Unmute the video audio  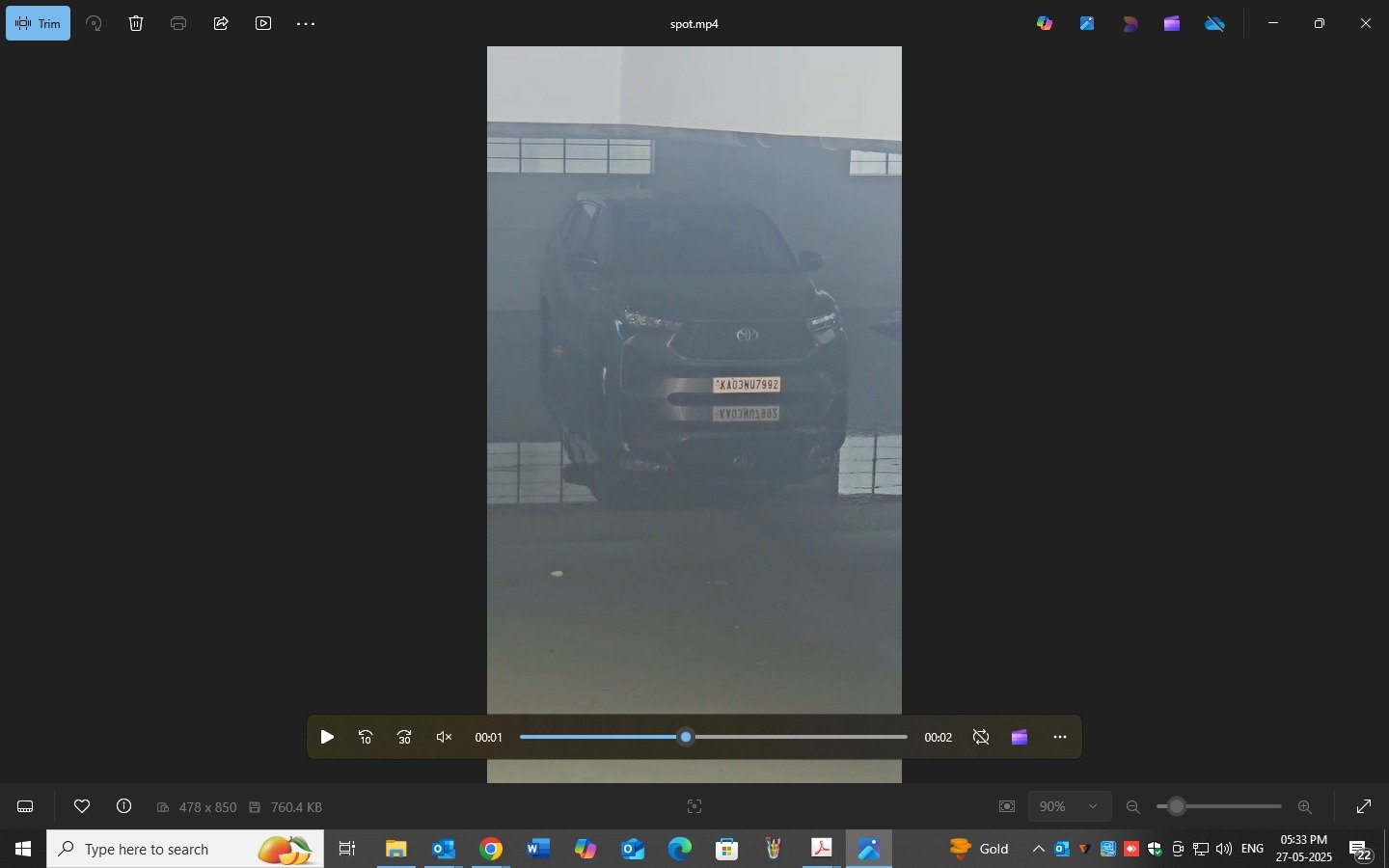[x=444, y=737]
